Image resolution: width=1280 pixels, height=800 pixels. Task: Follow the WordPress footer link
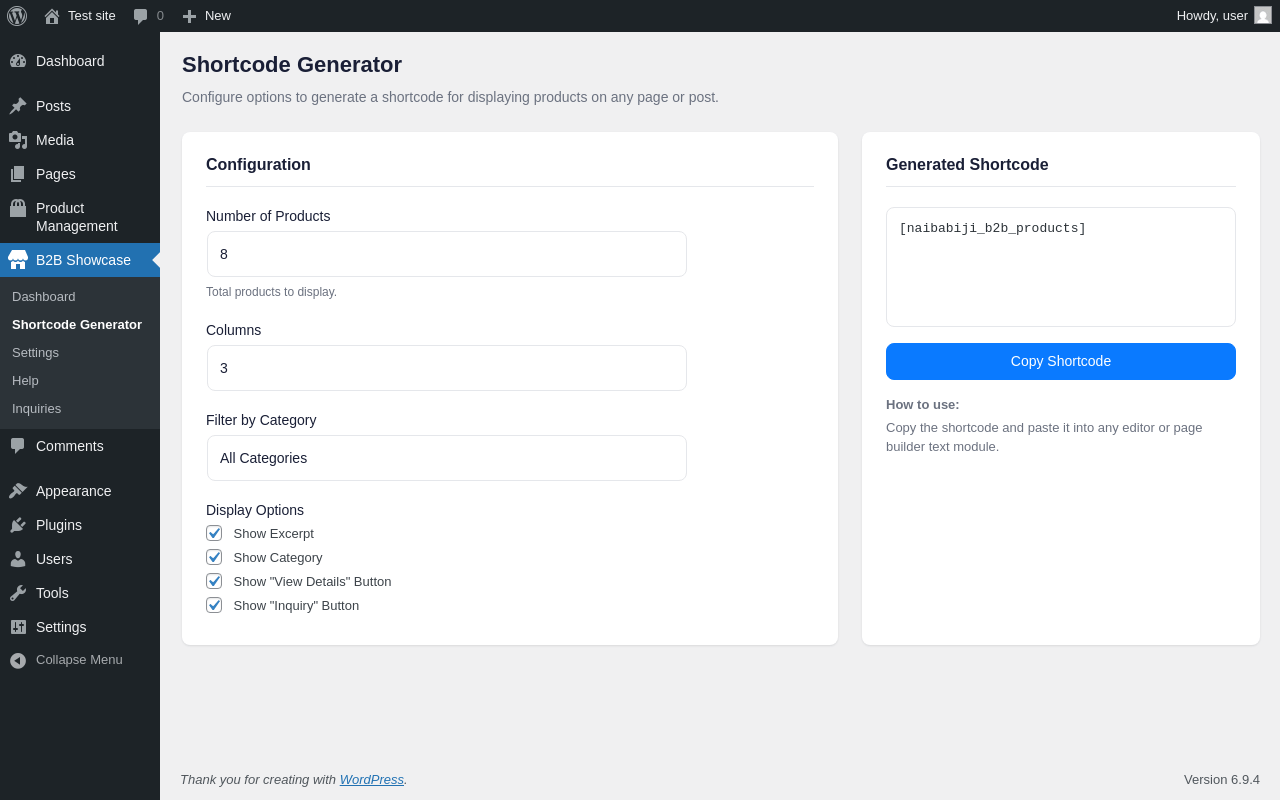(x=372, y=779)
